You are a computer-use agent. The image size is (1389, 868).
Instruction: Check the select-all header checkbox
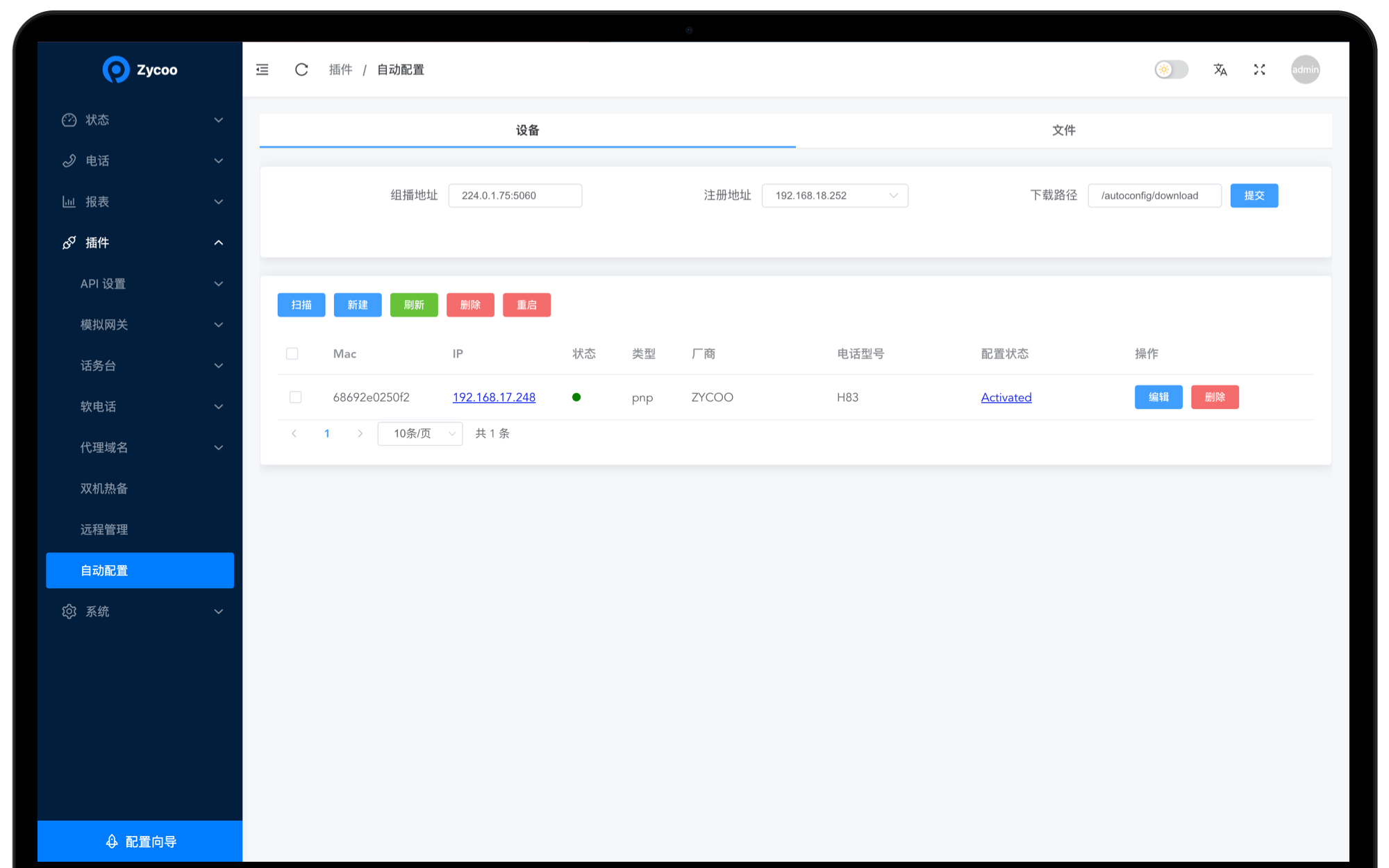pyautogui.click(x=292, y=354)
